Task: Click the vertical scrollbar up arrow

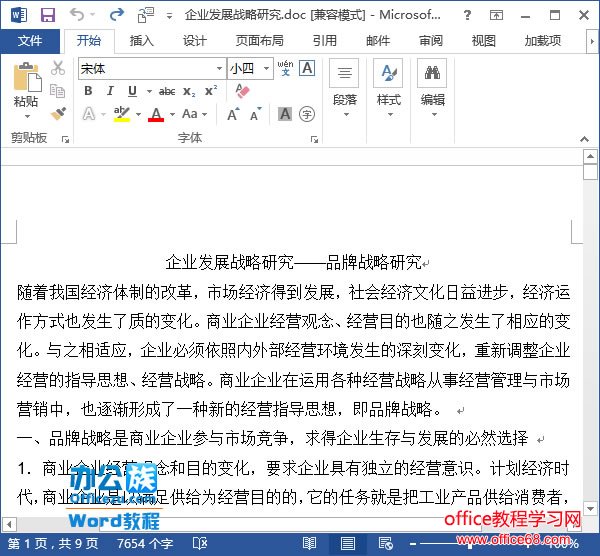Action: 590,156
